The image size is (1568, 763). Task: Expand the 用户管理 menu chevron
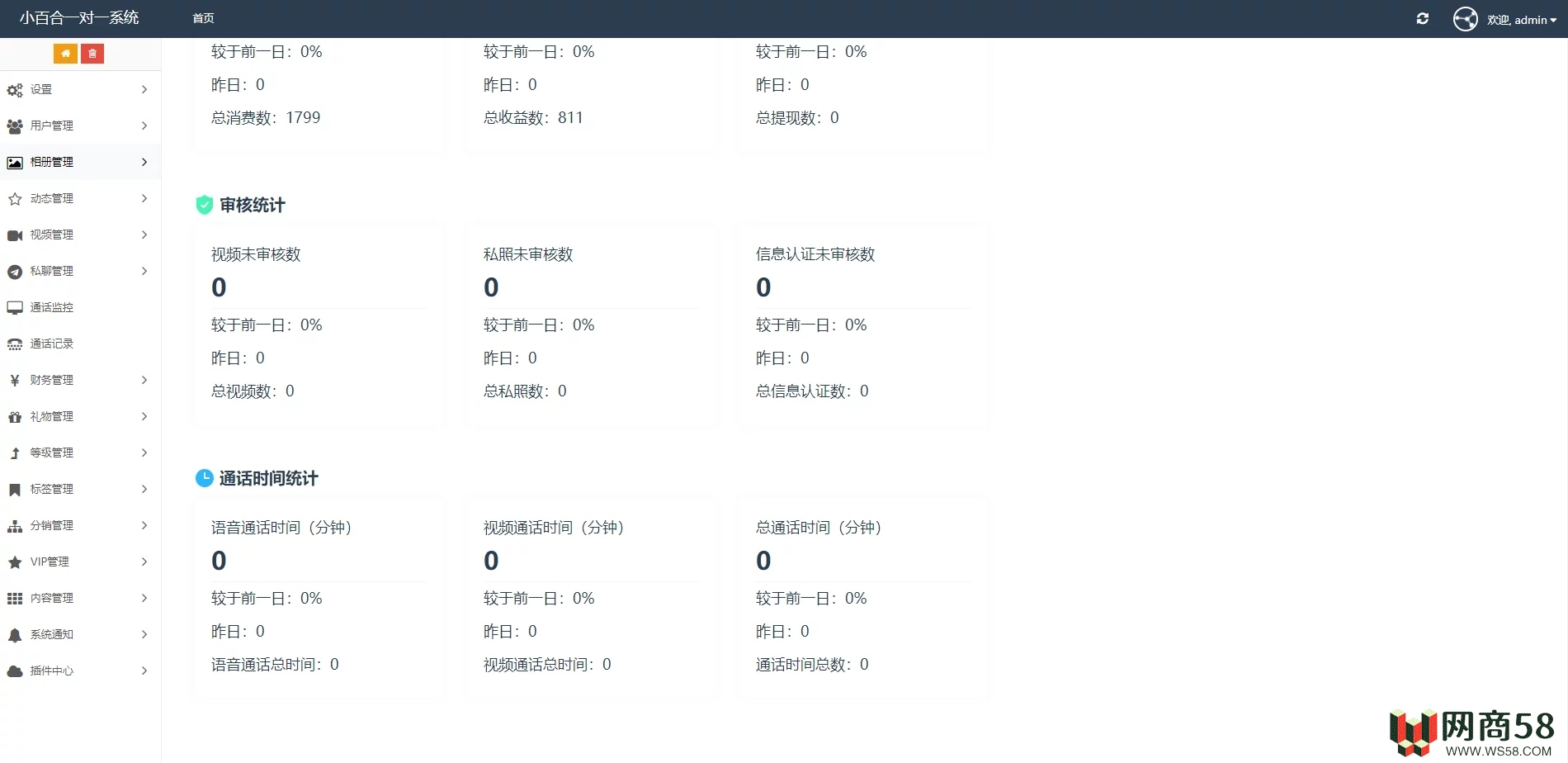pyautogui.click(x=144, y=126)
